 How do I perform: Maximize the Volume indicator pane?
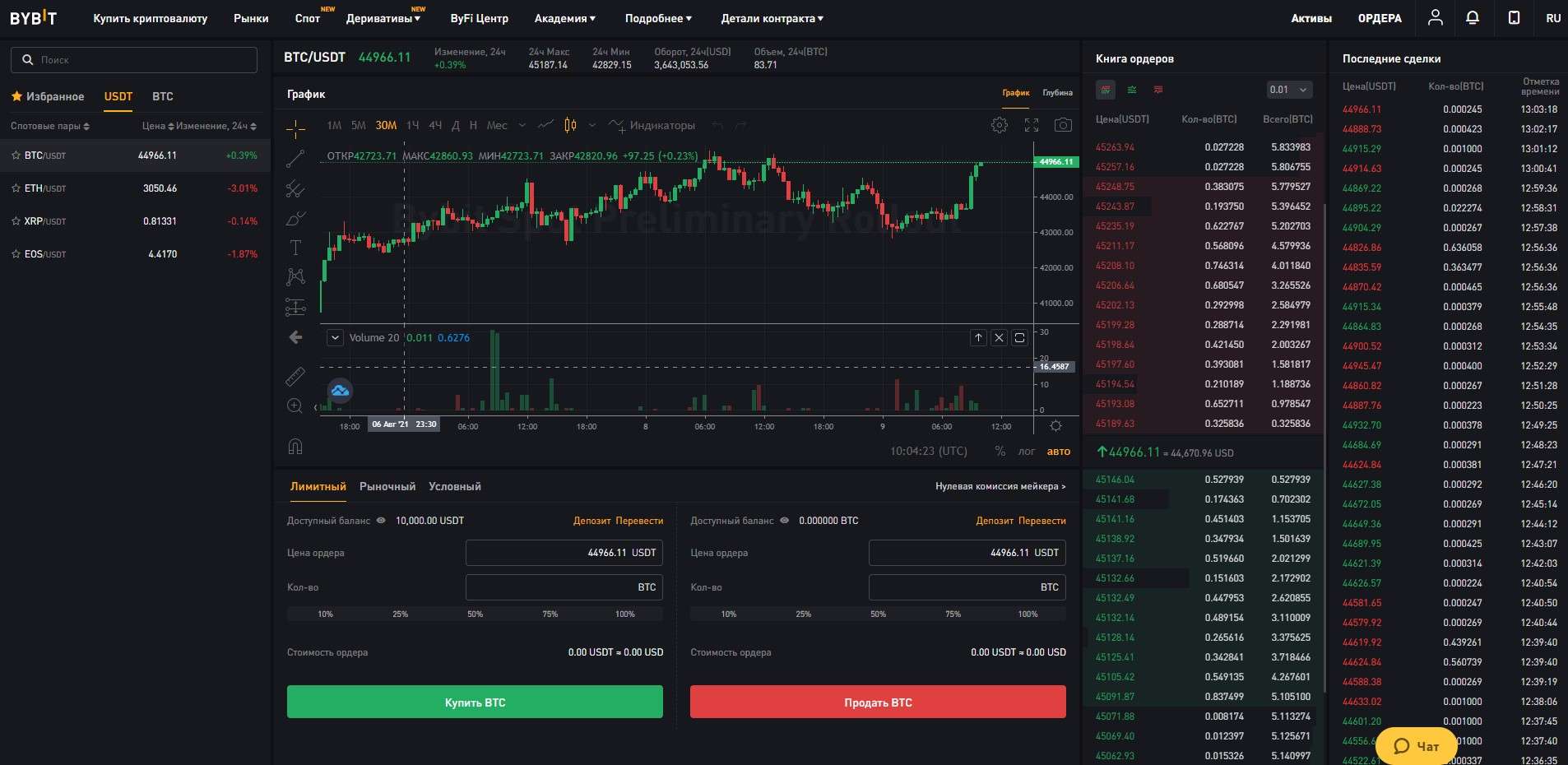pos(1019,337)
